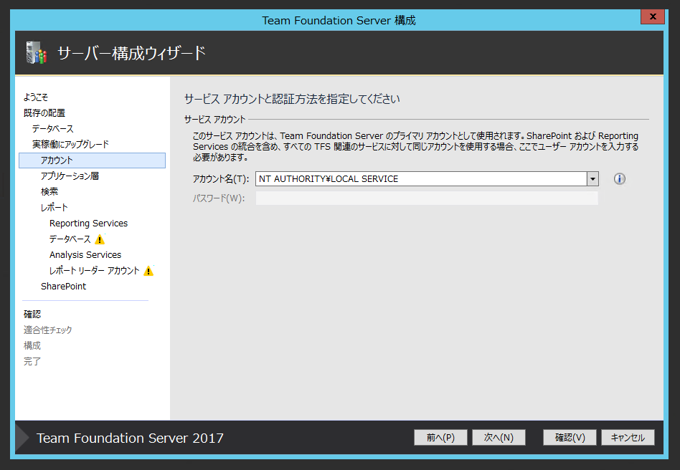Image resolution: width=680 pixels, height=470 pixels.
Task: Click the 次へ(N) button
Action: (498, 437)
